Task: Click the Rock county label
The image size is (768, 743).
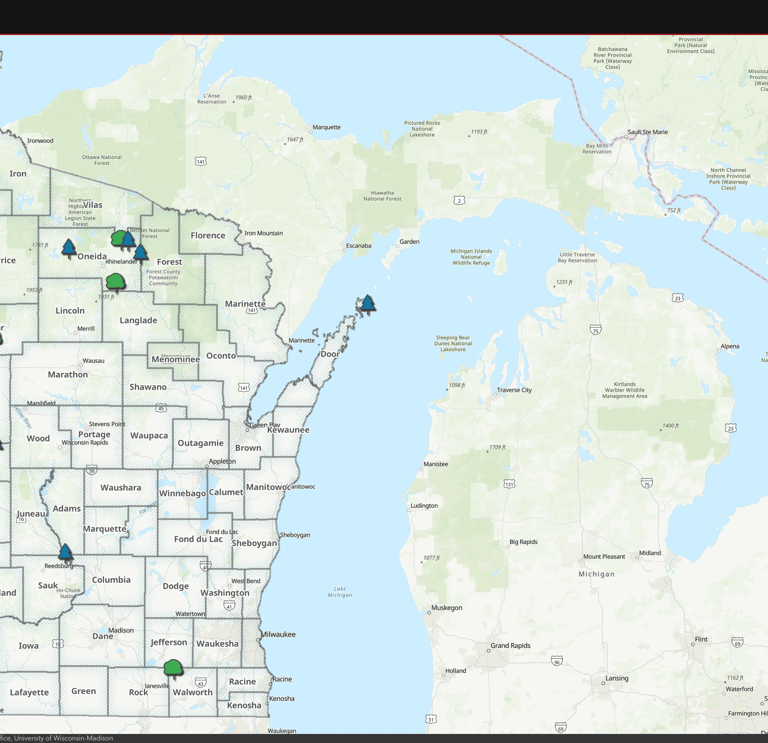Action: pyautogui.click(x=138, y=692)
